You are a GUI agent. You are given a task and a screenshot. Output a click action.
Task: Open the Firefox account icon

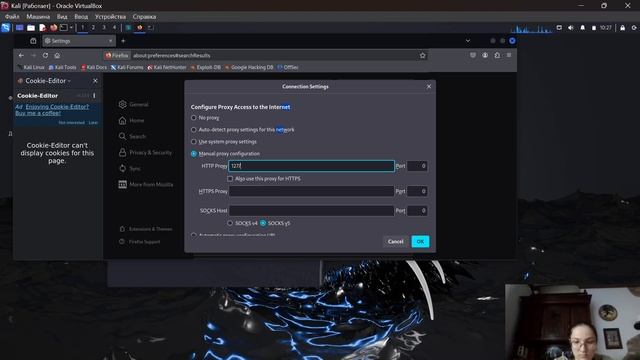click(485, 55)
